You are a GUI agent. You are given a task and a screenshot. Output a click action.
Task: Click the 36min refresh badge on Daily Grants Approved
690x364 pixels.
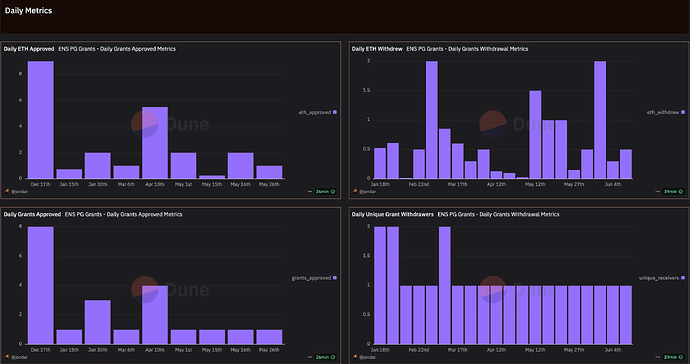325,357
